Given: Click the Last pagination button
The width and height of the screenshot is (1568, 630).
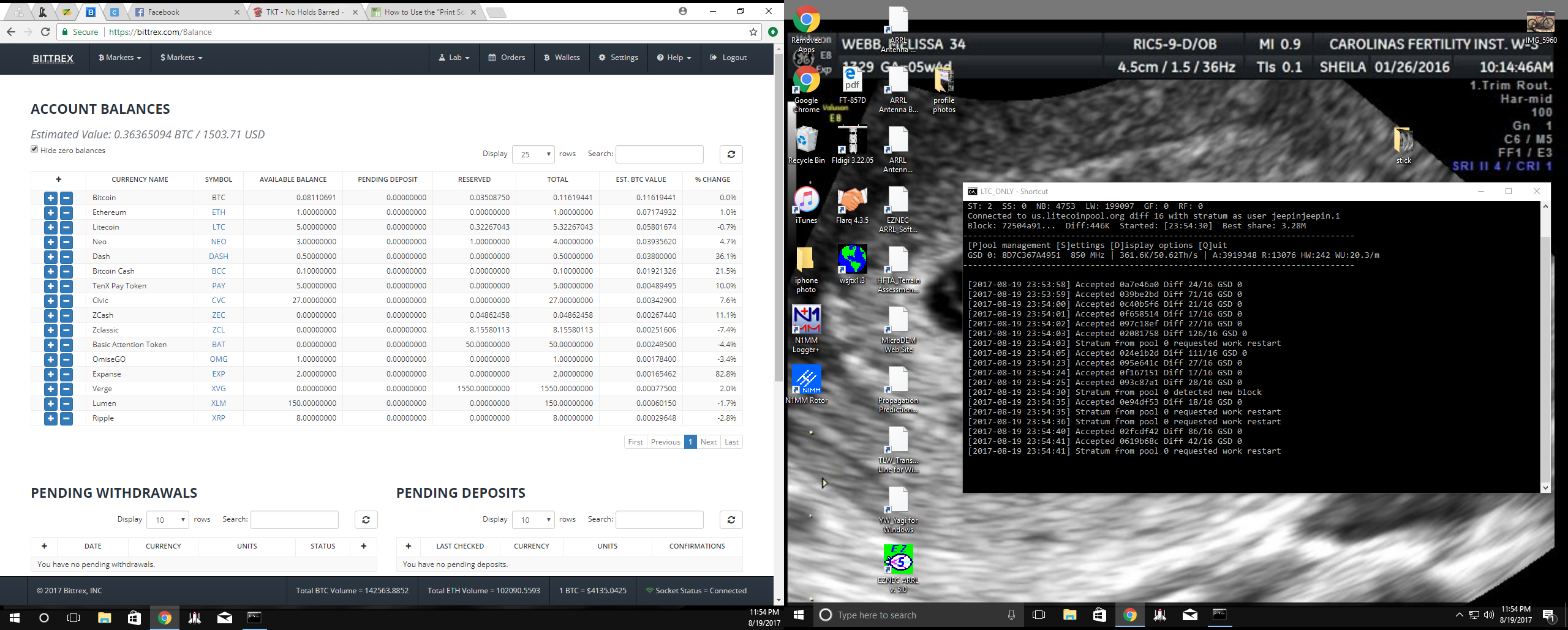Looking at the screenshot, I should [731, 442].
